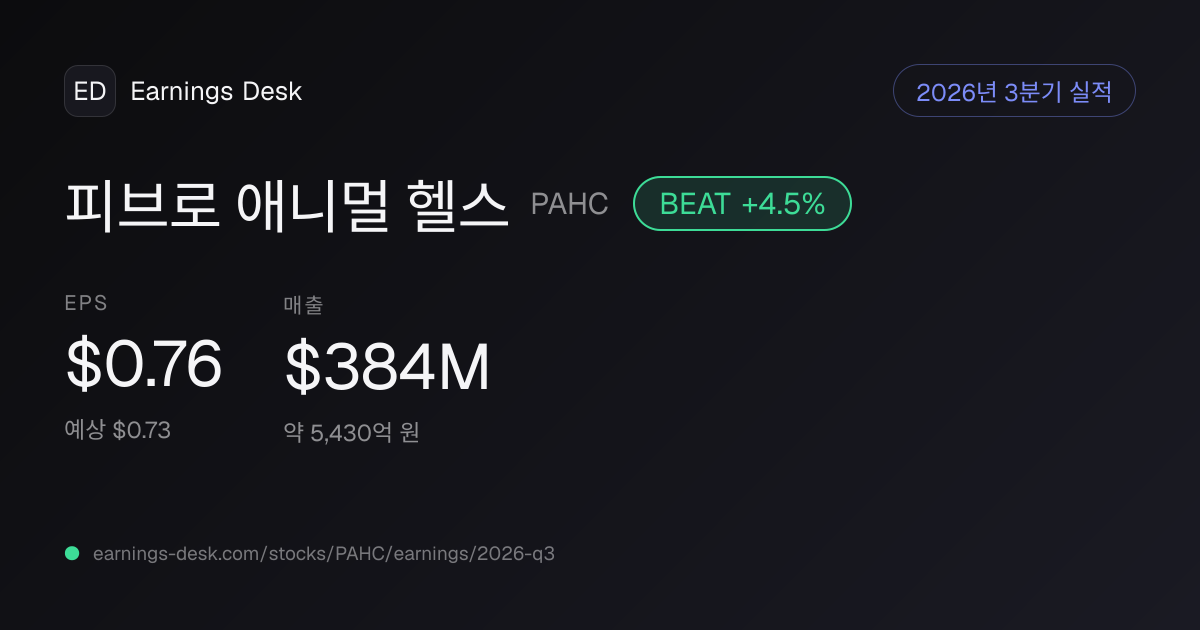Click the $0.76 EPS value
1200x630 pixels.
144,364
